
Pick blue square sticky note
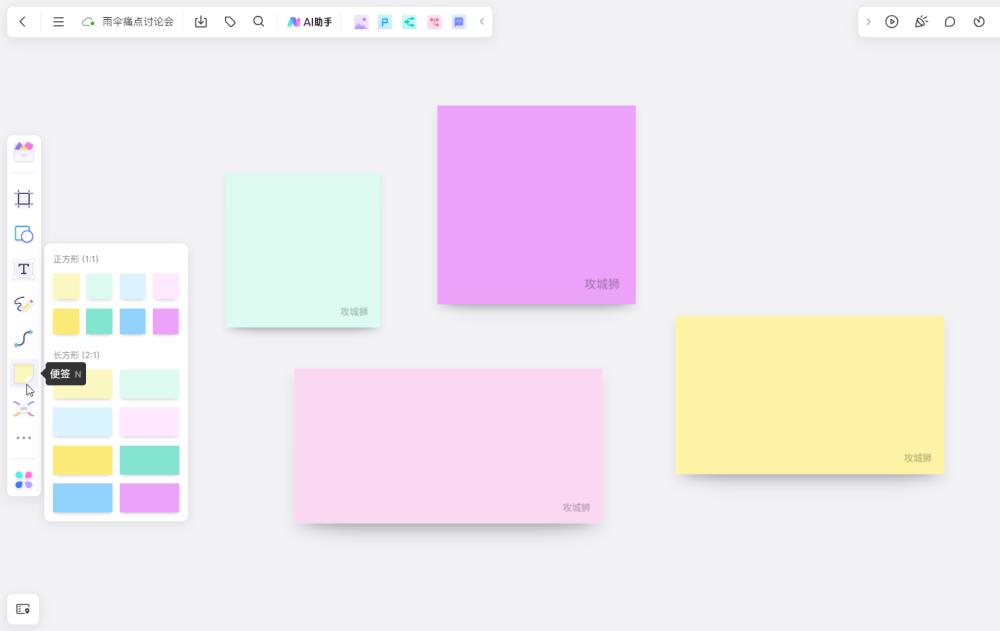(x=133, y=322)
